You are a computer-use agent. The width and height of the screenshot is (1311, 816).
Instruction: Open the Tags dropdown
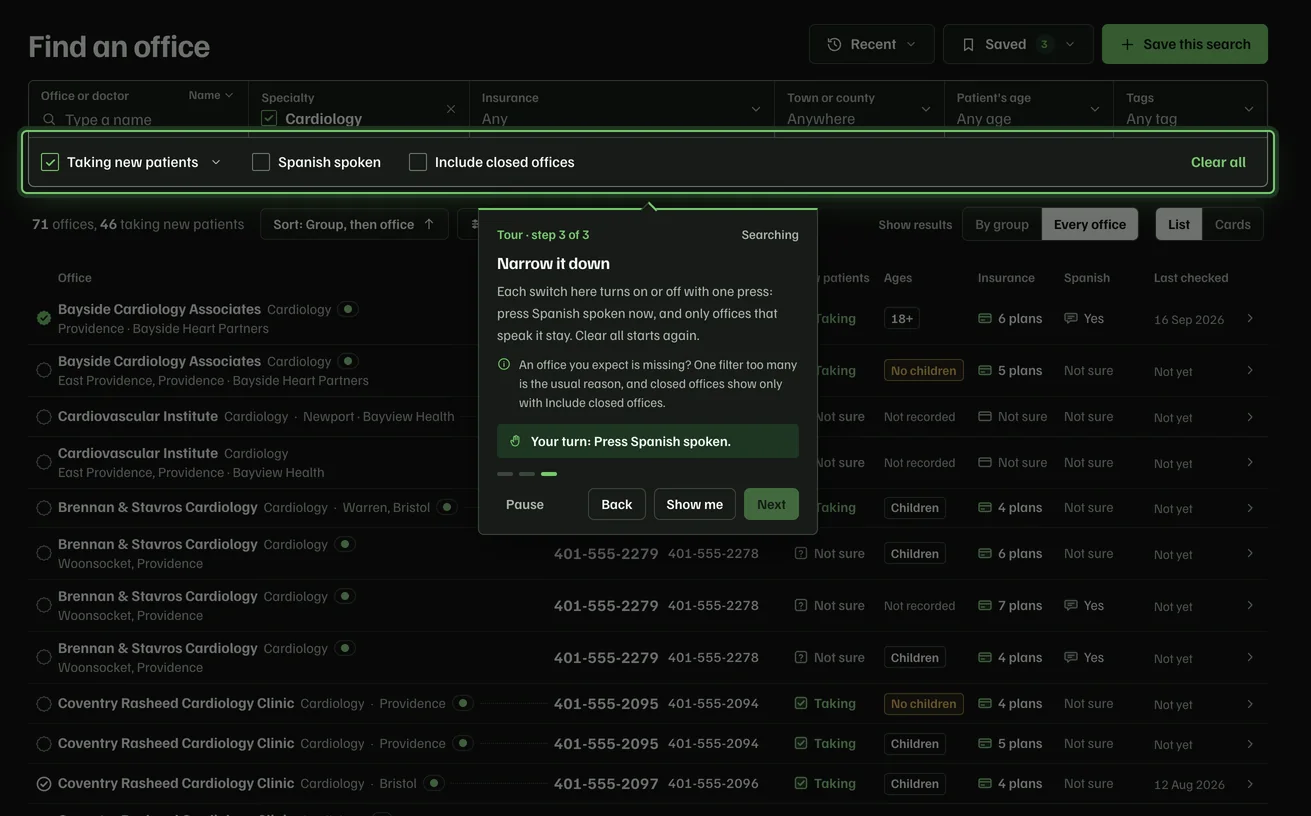(1190, 109)
